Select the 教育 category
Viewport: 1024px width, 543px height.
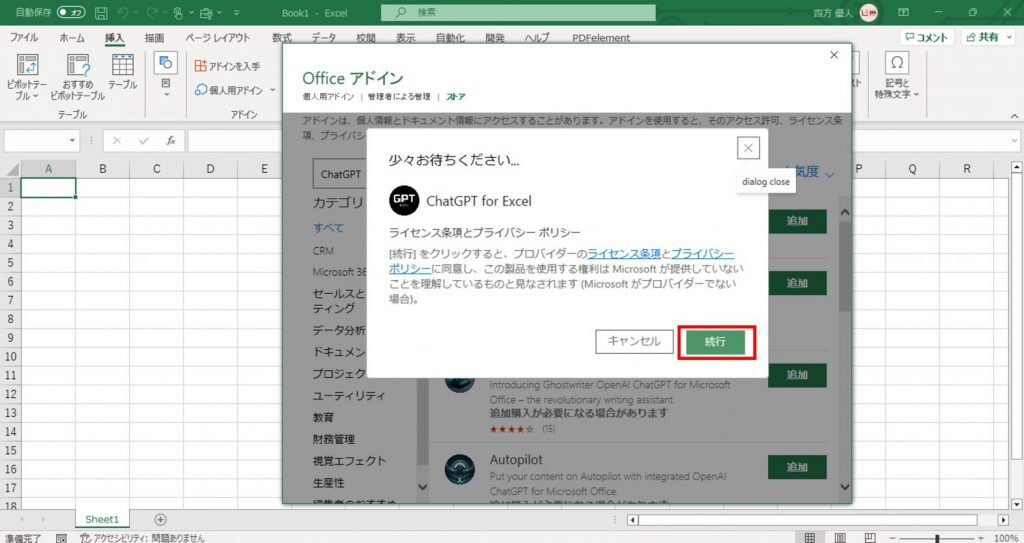pos(323,417)
